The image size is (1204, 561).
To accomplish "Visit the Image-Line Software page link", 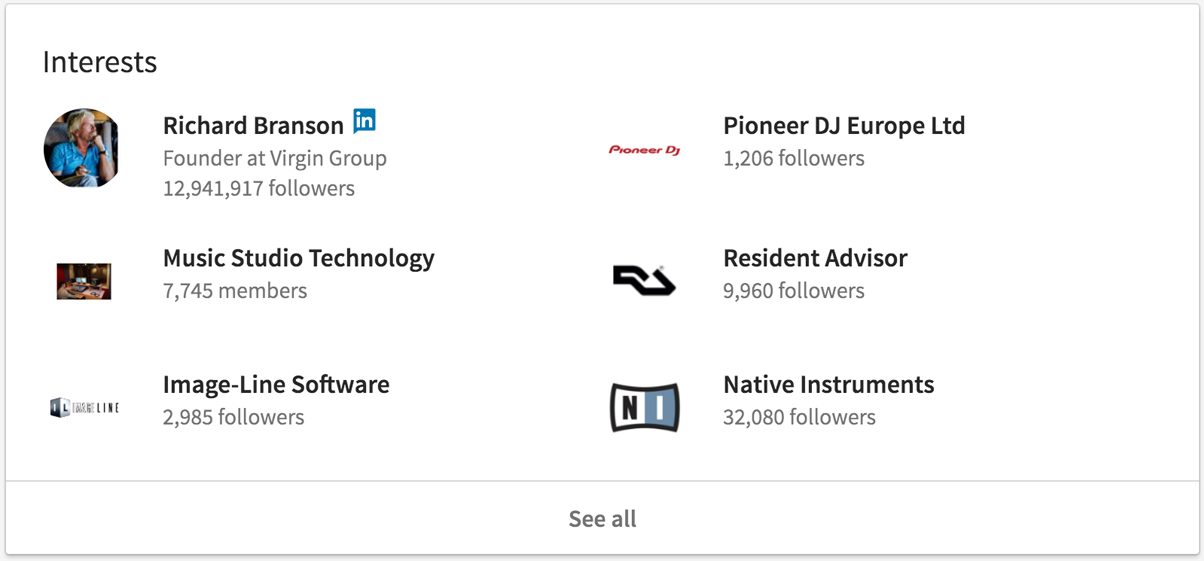I will (276, 384).
